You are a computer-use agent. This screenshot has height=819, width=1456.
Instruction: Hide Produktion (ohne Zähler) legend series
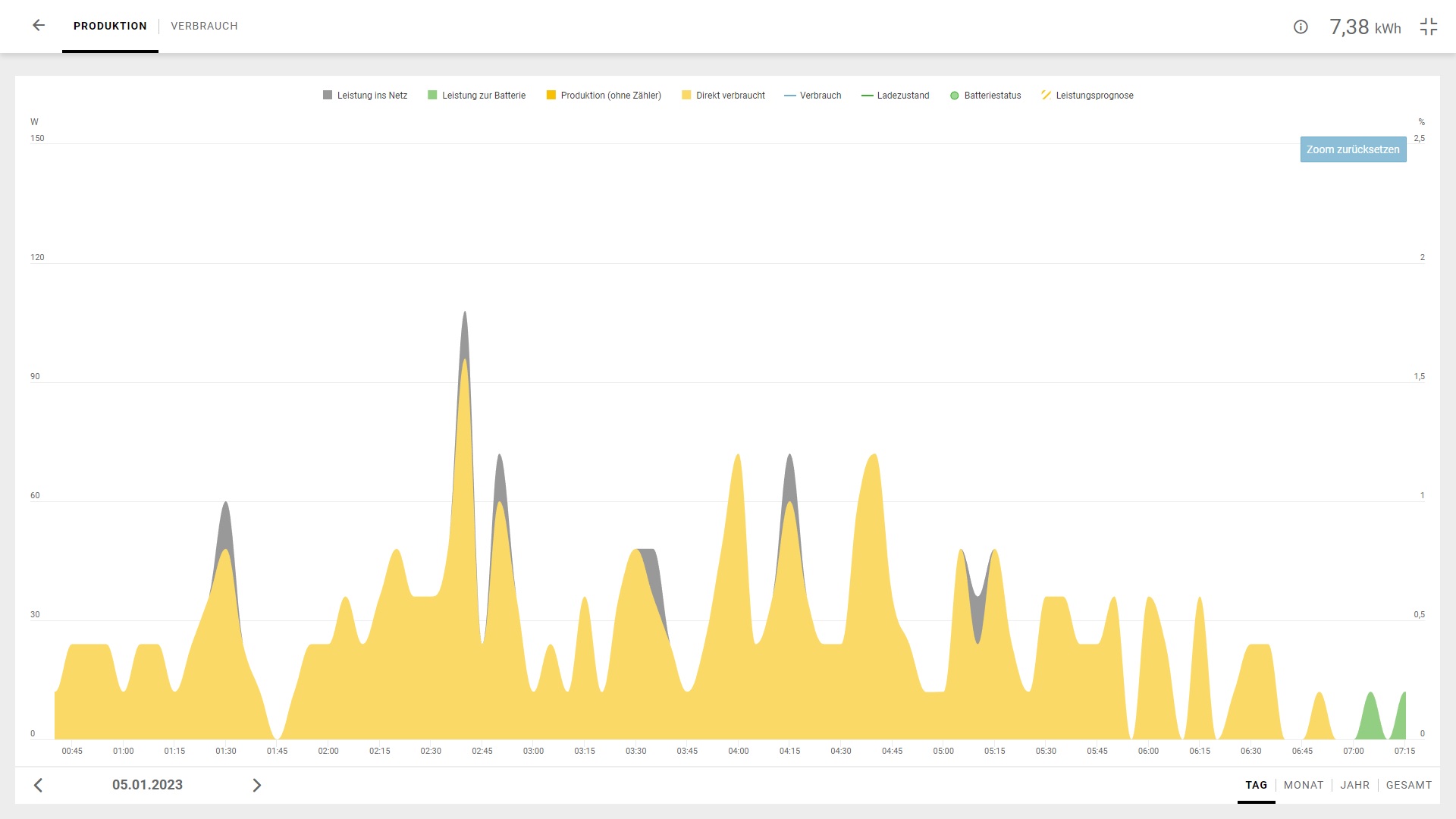point(604,96)
